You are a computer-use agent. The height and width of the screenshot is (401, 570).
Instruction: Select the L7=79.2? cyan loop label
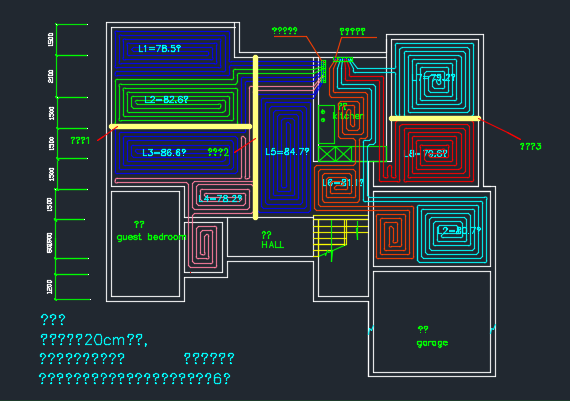tap(435, 78)
